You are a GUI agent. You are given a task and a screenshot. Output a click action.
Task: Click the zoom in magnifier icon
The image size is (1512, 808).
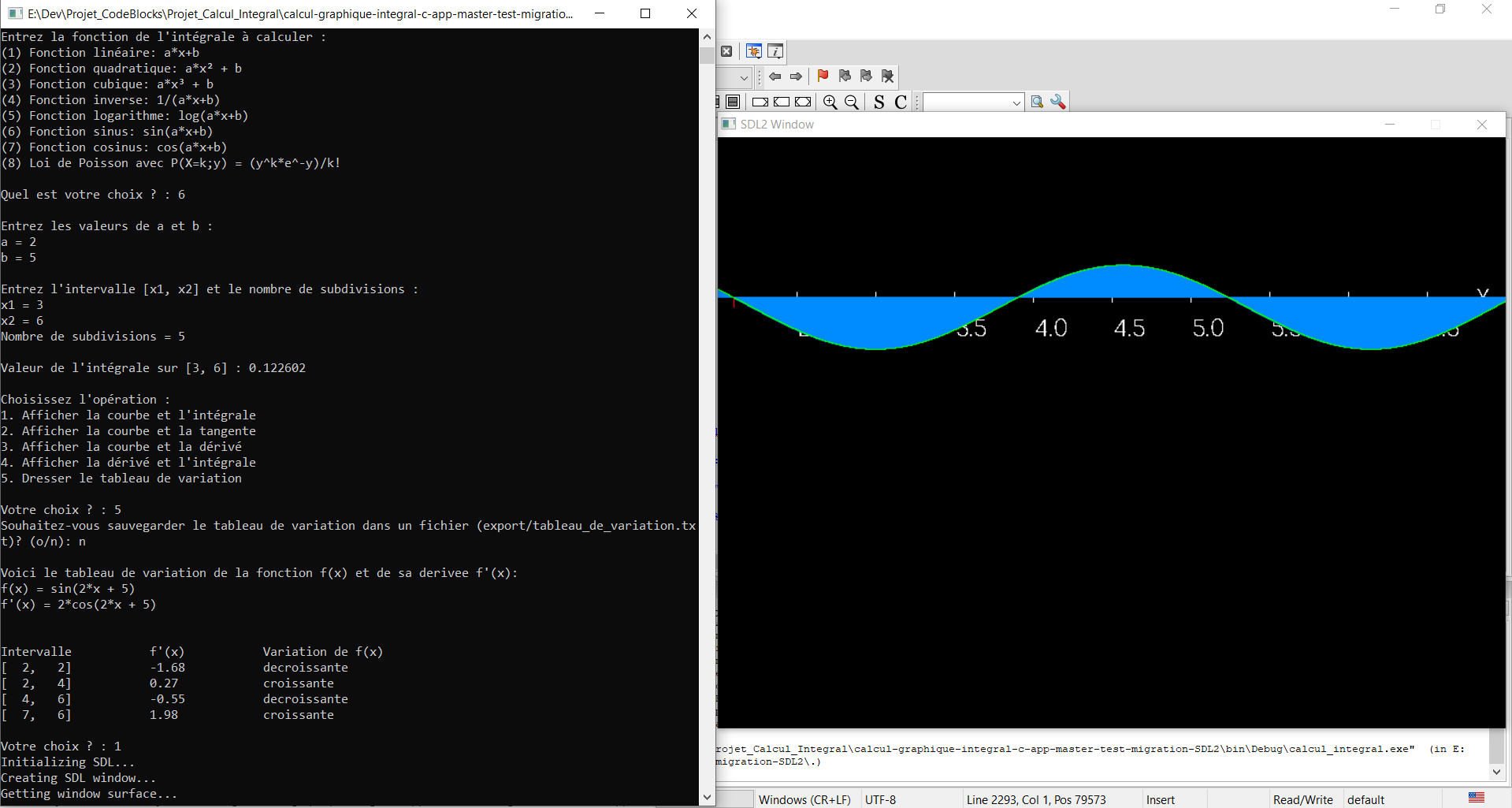(830, 102)
